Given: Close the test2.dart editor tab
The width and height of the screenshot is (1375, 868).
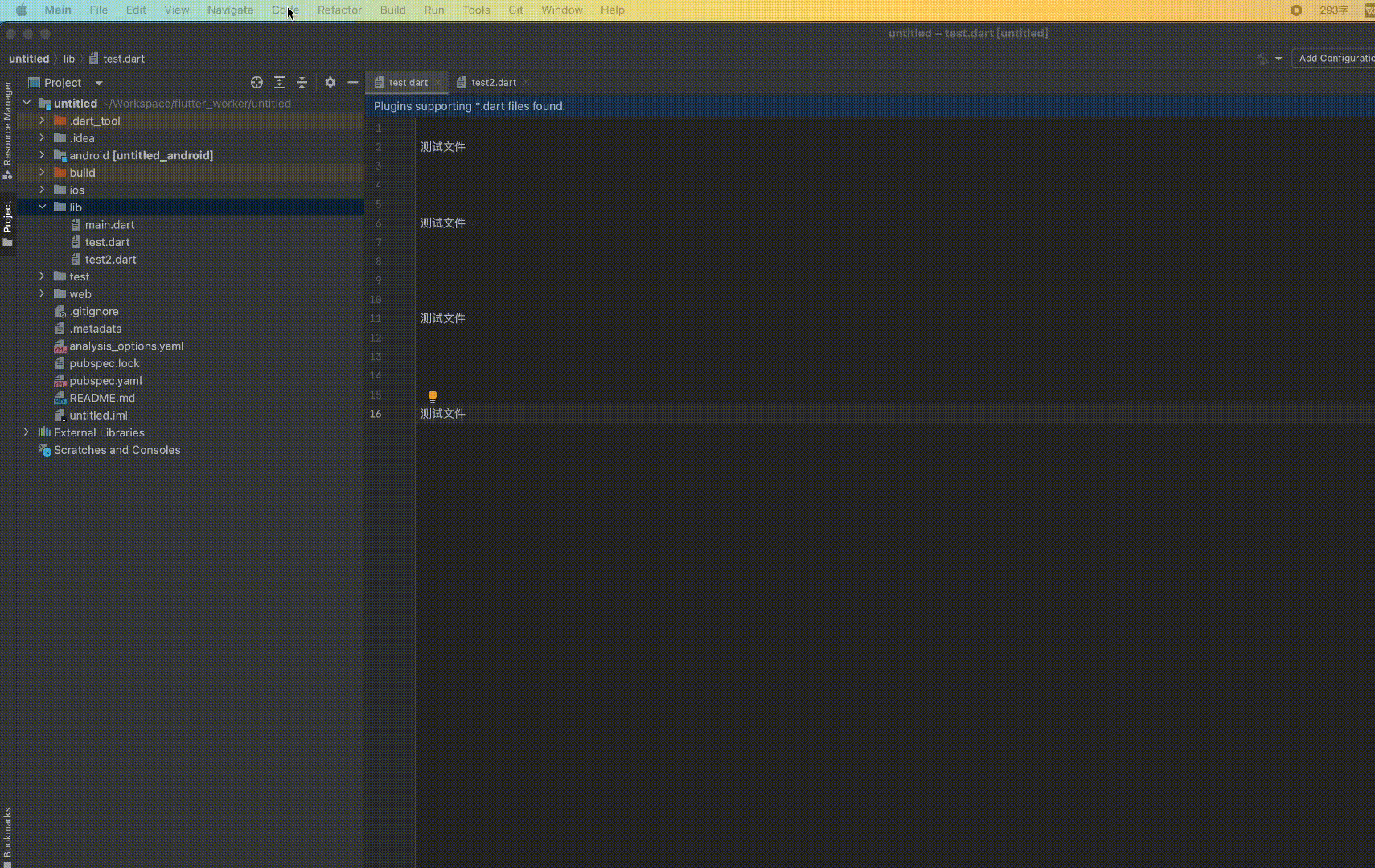Looking at the screenshot, I should [x=526, y=83].
